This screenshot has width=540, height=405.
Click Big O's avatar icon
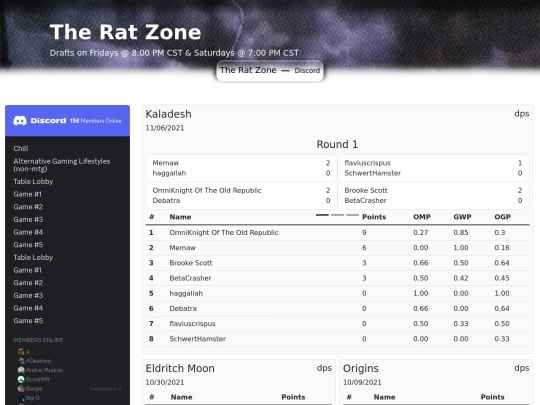pyautogui.click(x=21, y=398)
